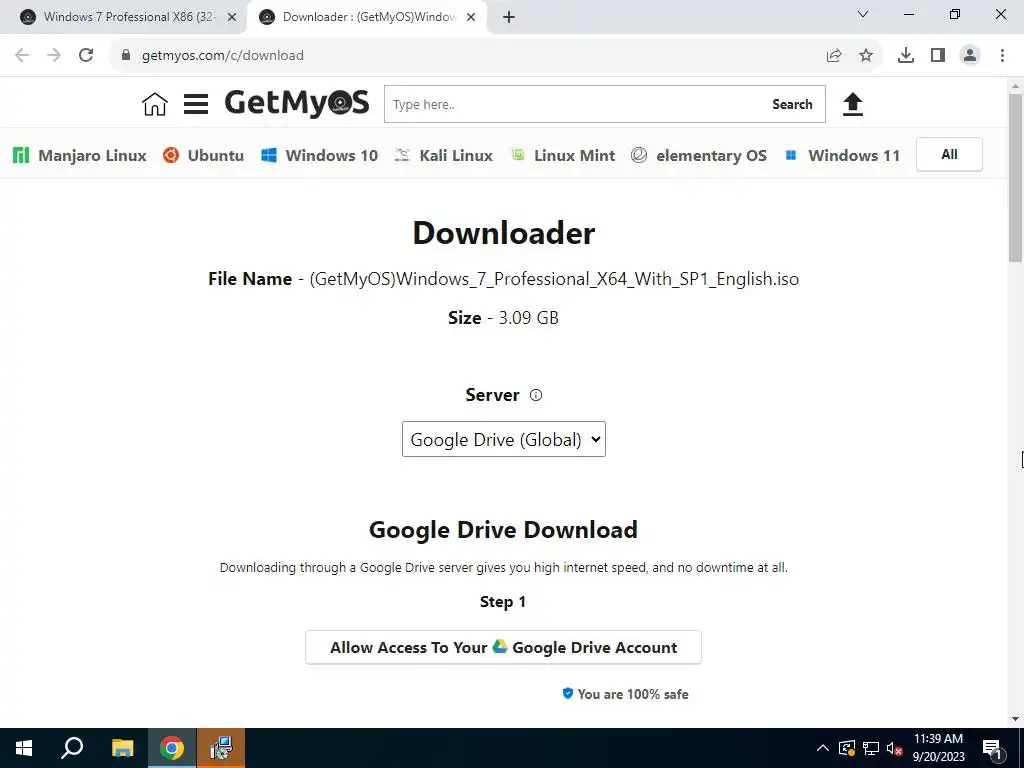The image size is (1024, 768).
Task: Open the hamburger menu on GetMyOS
Action: click(196, 104)
